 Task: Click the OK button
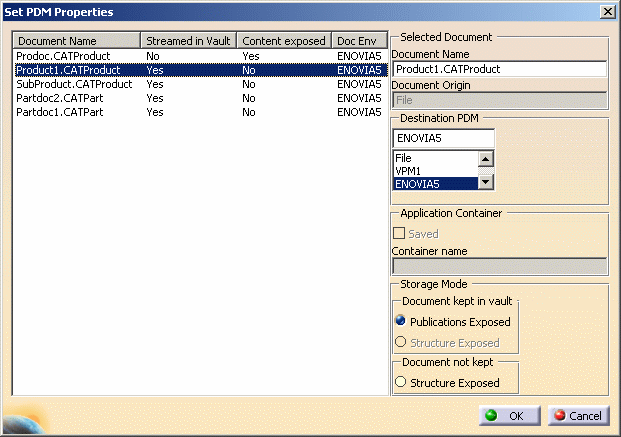click(x=510, y=416)
